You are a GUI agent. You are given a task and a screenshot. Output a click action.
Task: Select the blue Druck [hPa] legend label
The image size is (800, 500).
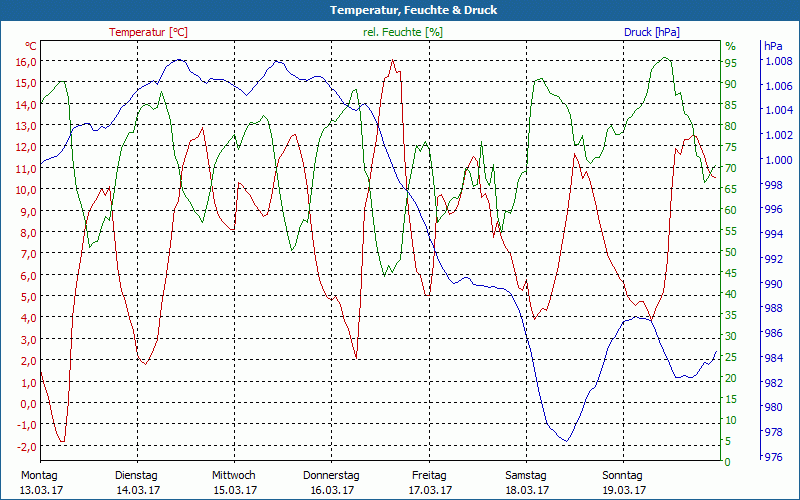click(x=652, y=32)
